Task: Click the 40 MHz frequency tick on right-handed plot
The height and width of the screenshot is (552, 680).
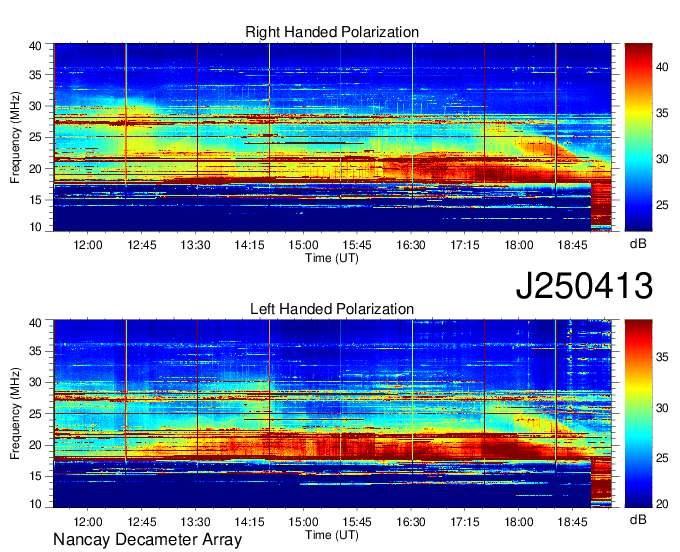Action: point(36,46)
